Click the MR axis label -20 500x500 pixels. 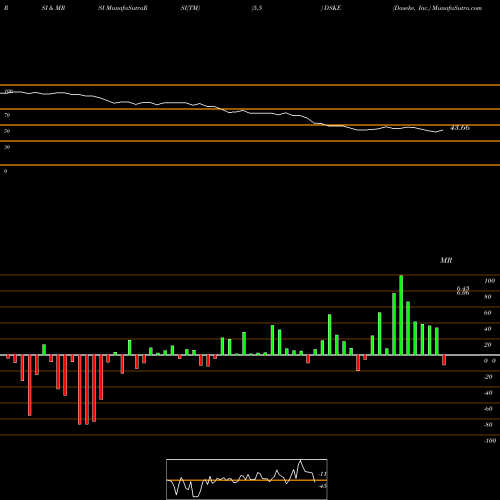[488, 377]
